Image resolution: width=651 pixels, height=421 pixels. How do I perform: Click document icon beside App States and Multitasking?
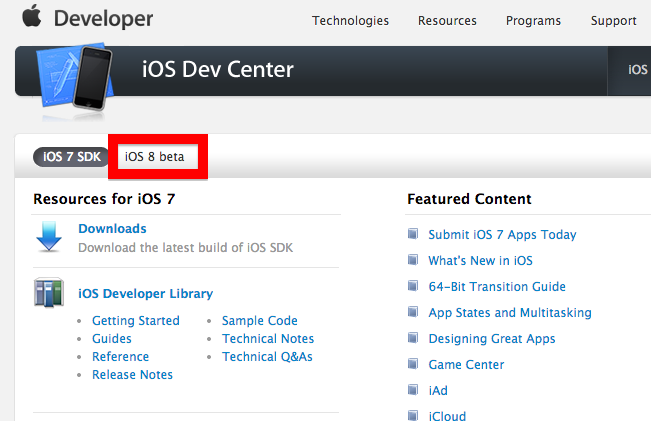pyautogui.click(x=413, y=312)
